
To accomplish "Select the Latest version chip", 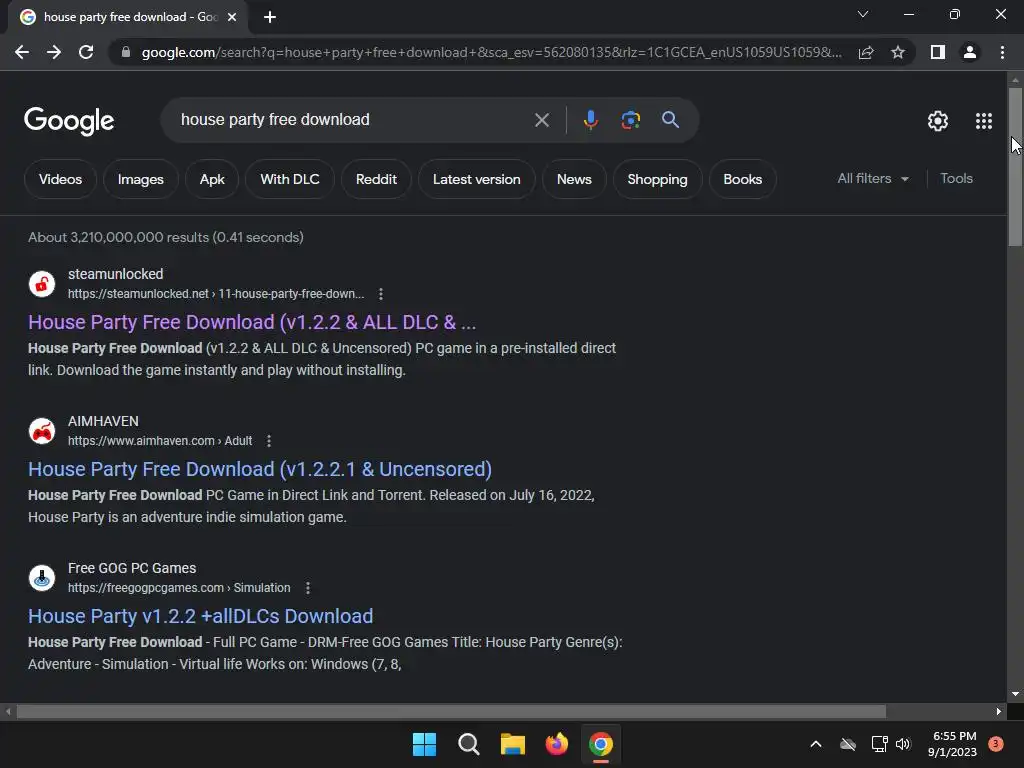I will coord(477,179).
